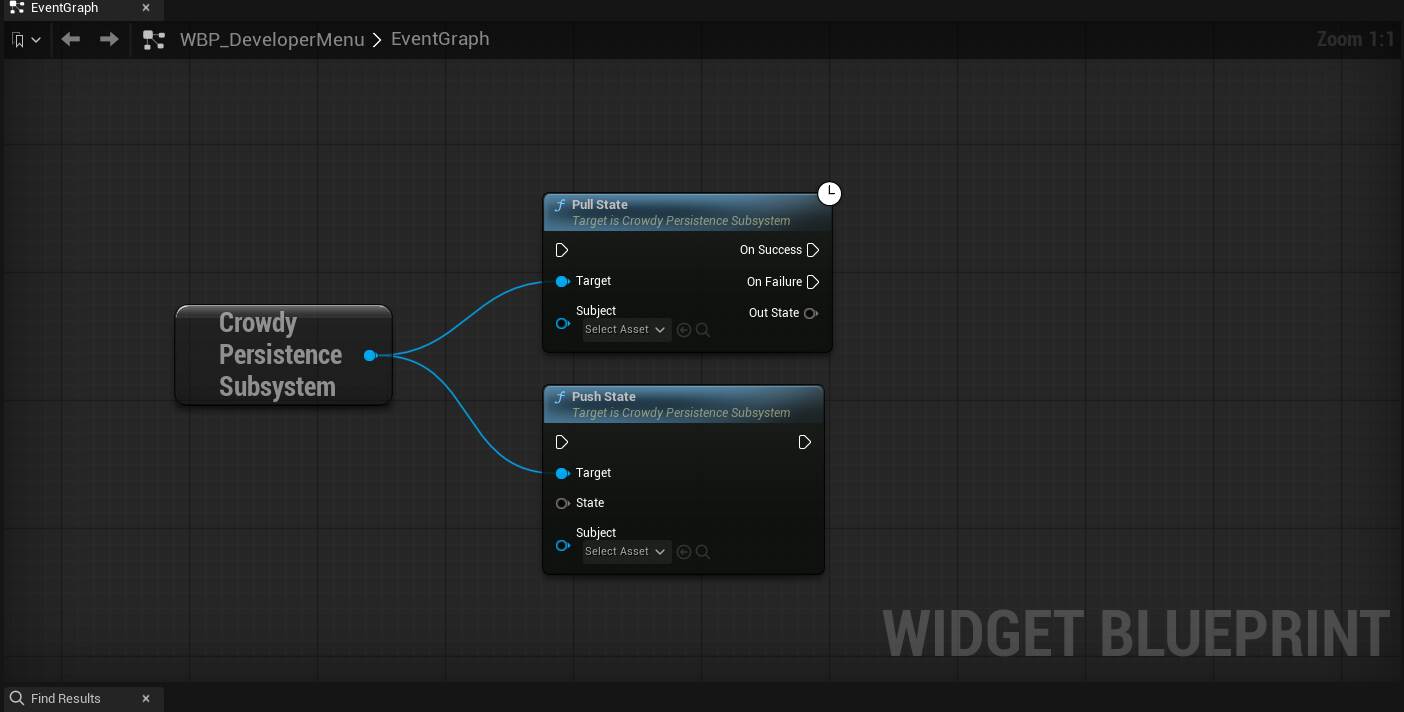
Task: Use selected asset arrow on Pull State Subject
Action: point(684,330)
